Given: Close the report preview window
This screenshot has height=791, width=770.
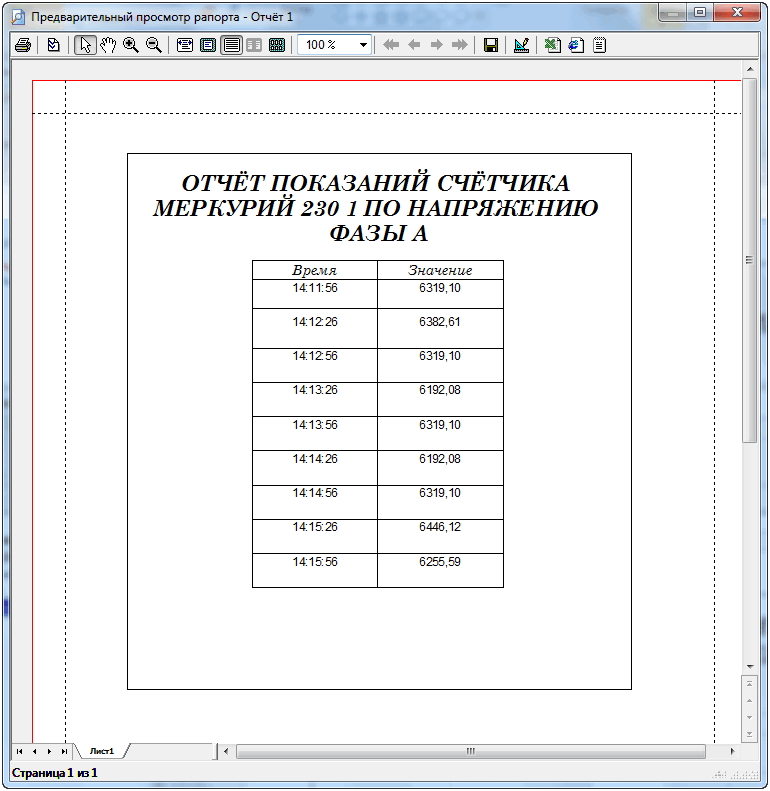Looking at the screenshot, I should click(x=737, y=13).
